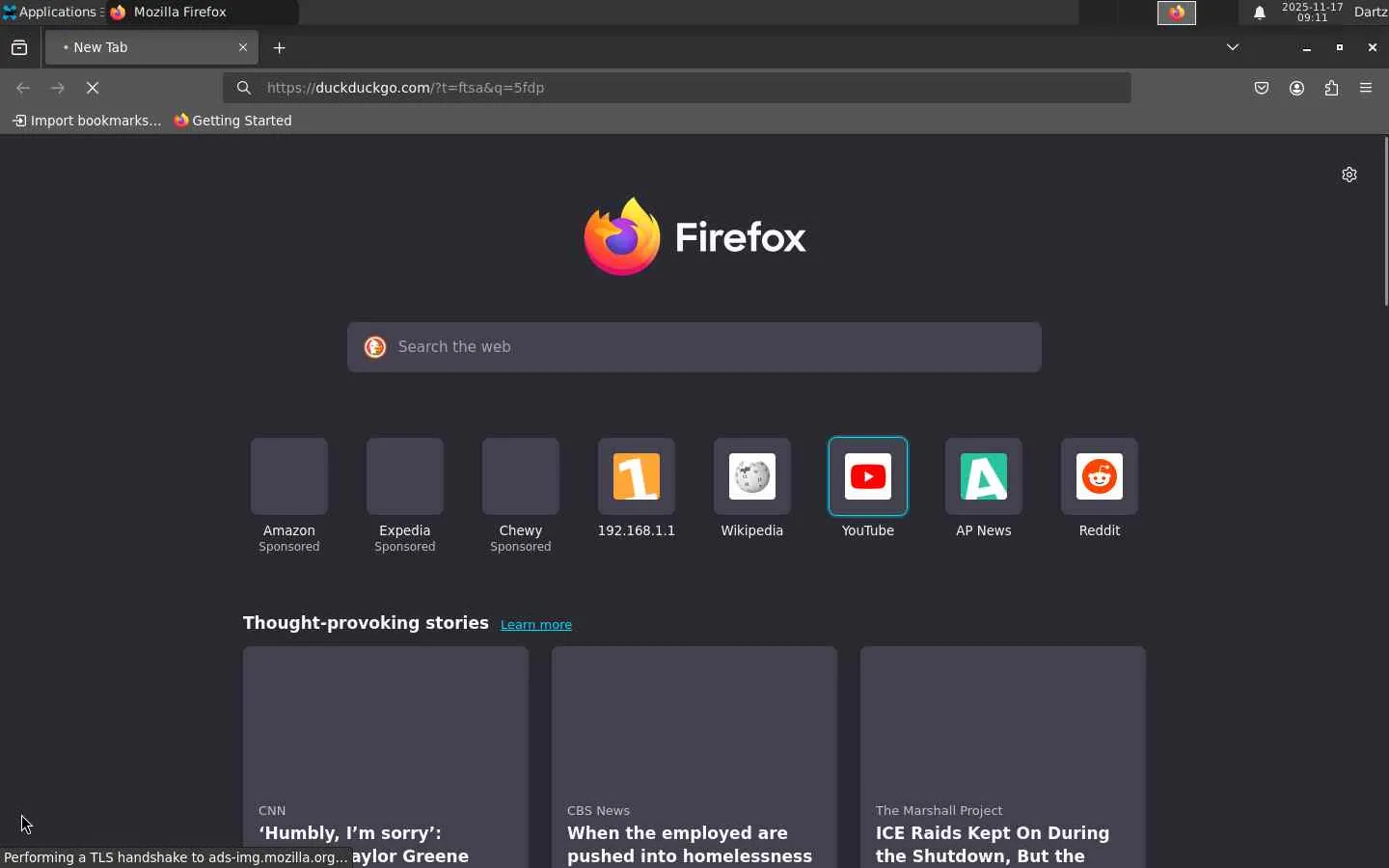Go forward one page
The image size is (1389, 868).
(x=58, y=88)
